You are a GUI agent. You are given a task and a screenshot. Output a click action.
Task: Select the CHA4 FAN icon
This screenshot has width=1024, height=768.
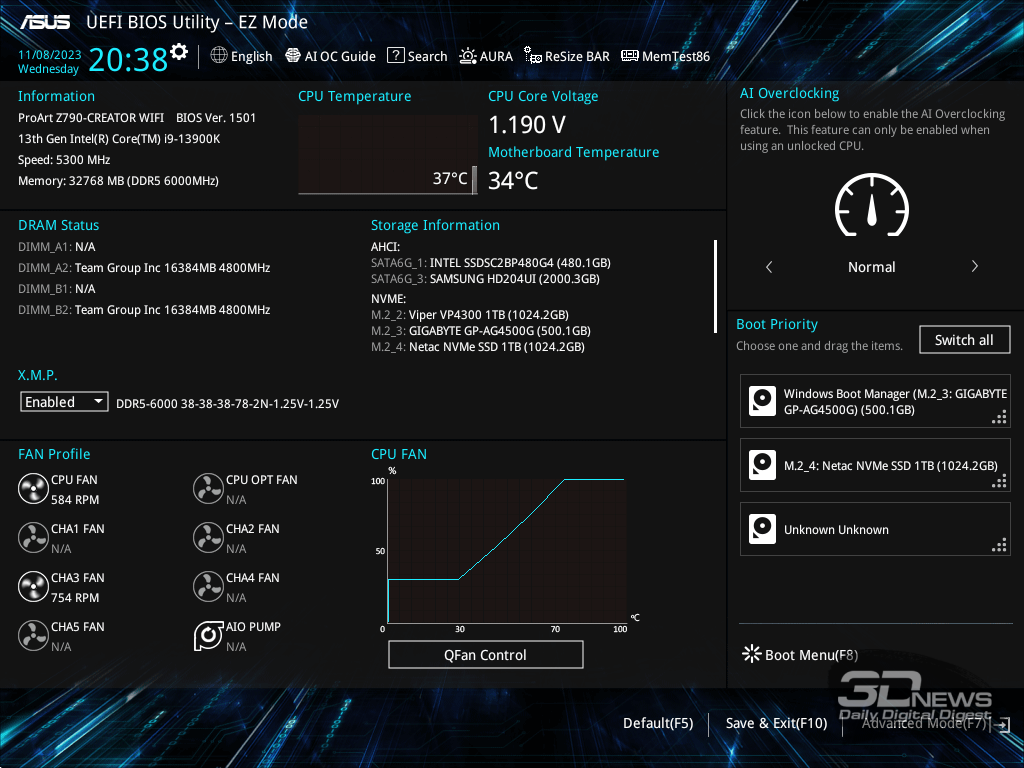[208, 586]
